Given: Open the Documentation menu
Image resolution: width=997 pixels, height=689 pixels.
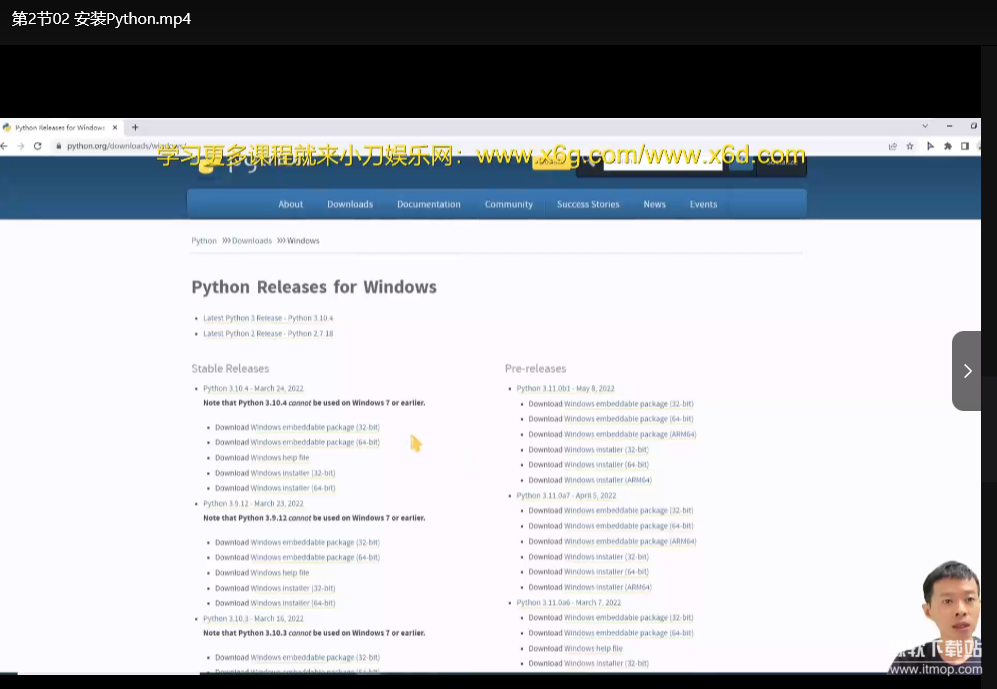Looking at the screenshot, I should click(429, 204).
